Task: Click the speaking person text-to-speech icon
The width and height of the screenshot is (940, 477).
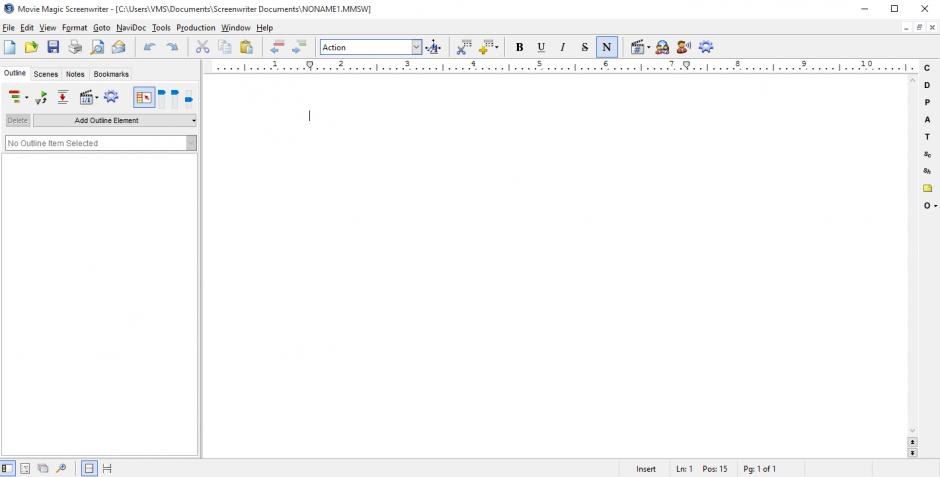Action: tap(684, 47)
